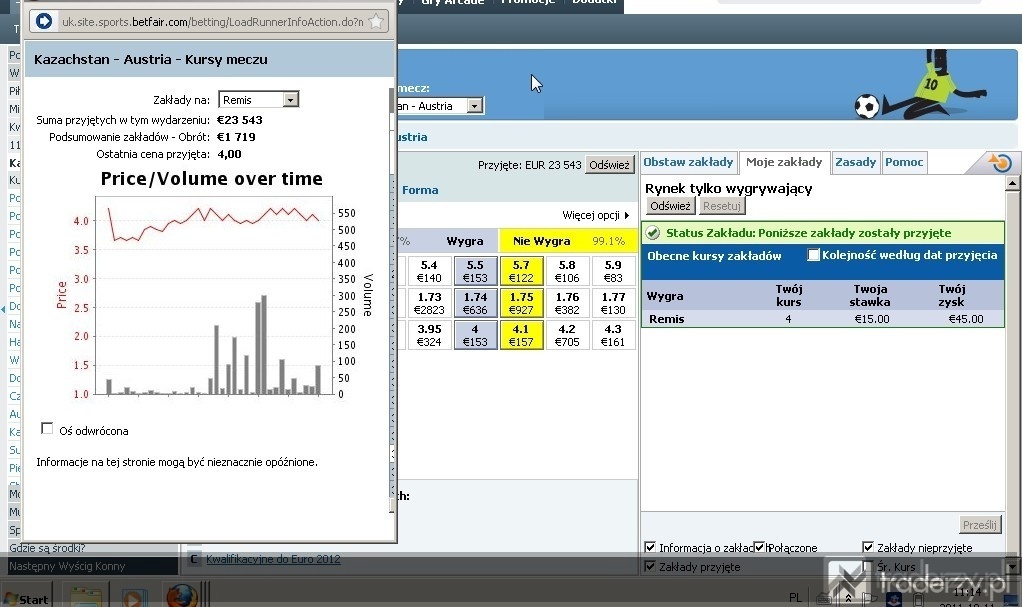1022x607 pixels.
Task: Toggle the 'Oś odwrócona' checkbox
Action: [x=47, y=428]
